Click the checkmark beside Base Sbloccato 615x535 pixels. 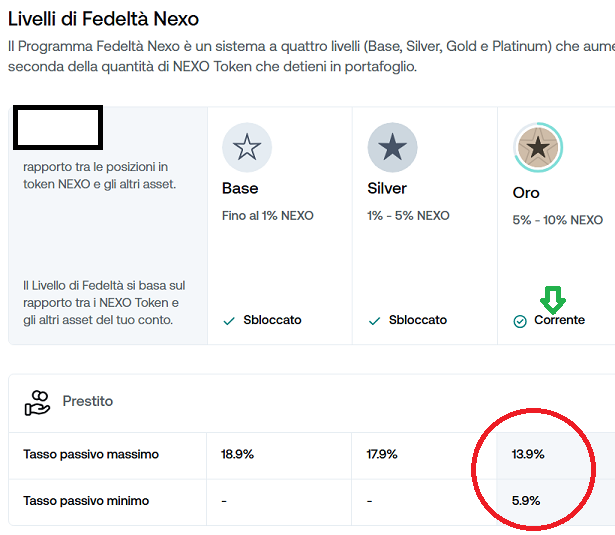click(x=229, y=321)
